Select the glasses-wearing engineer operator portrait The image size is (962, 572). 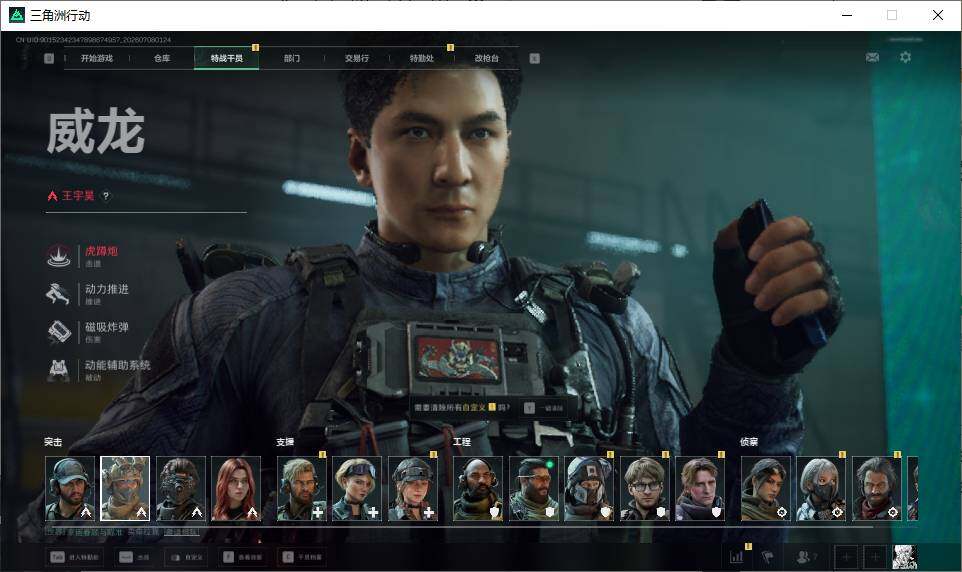click(645, 489)
